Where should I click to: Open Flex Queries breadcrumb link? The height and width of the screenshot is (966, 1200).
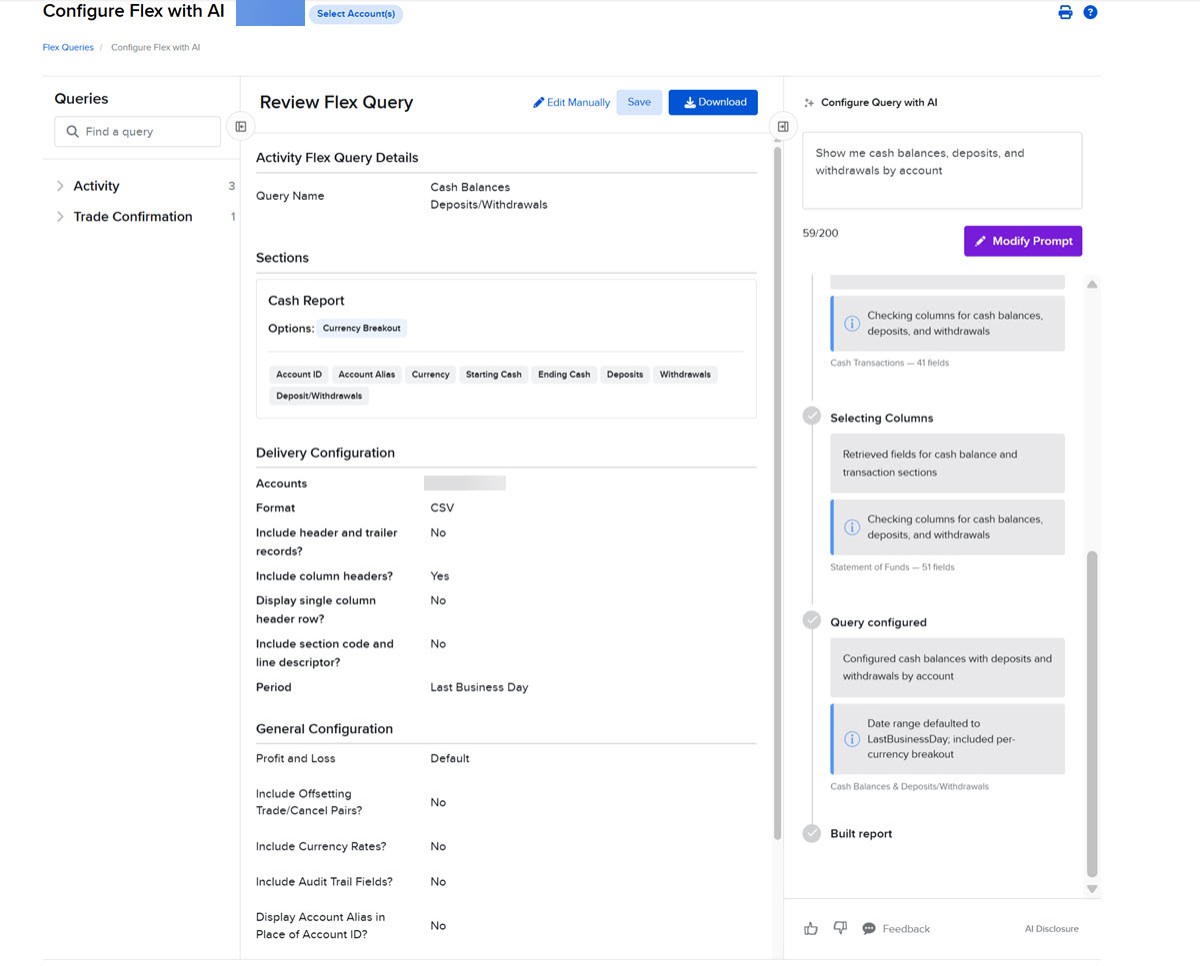click(68, 47)
